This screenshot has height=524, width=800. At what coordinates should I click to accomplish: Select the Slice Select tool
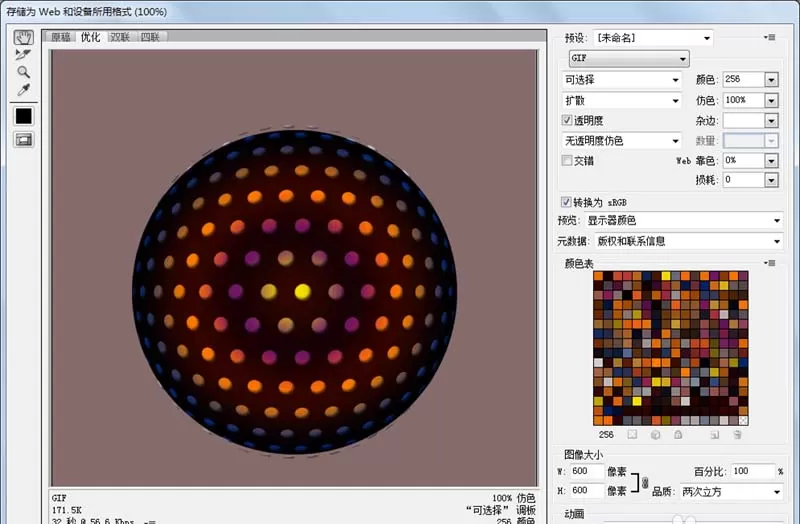(x=23, y=55)
